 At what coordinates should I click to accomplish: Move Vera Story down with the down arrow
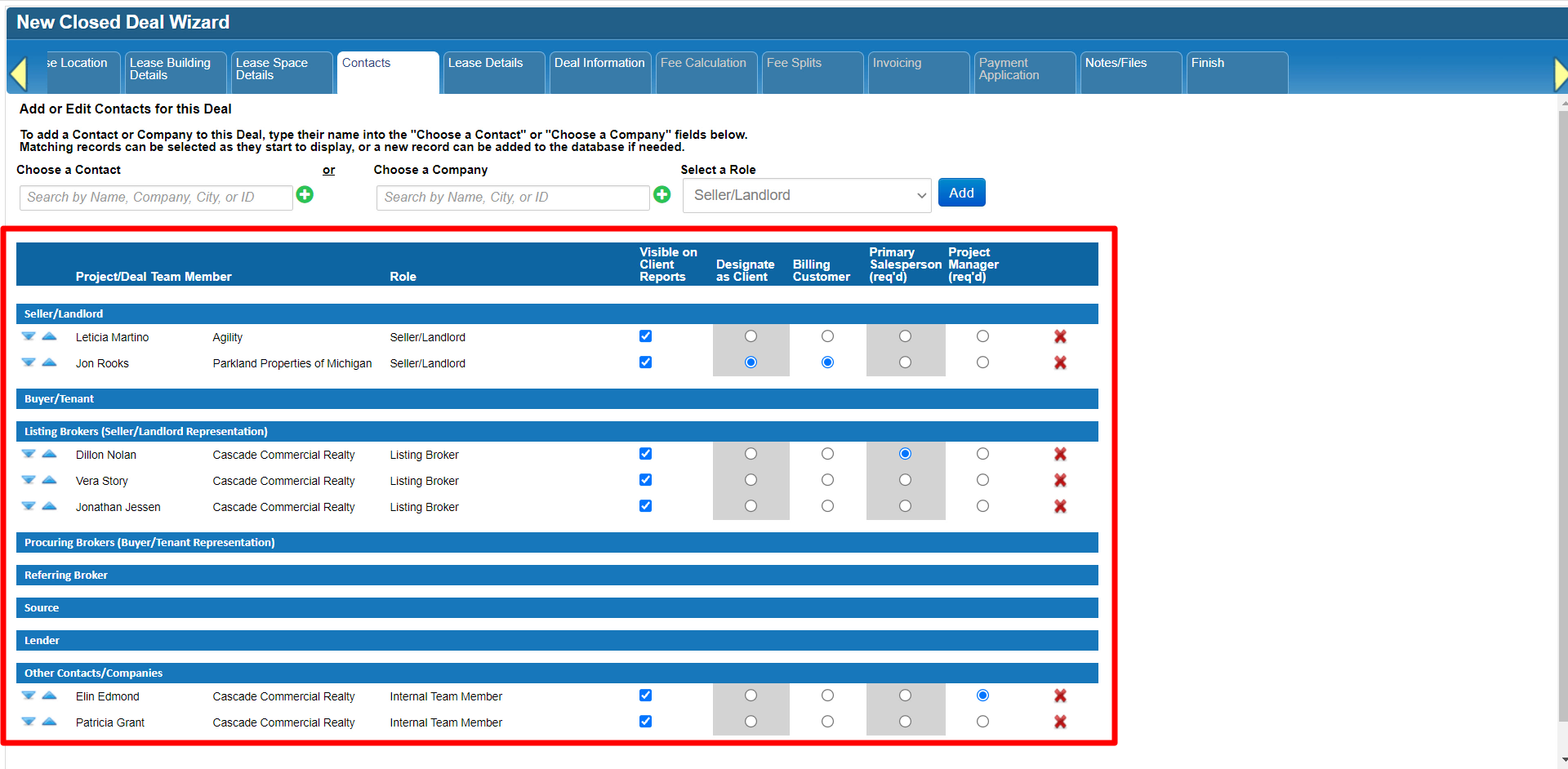29,480
